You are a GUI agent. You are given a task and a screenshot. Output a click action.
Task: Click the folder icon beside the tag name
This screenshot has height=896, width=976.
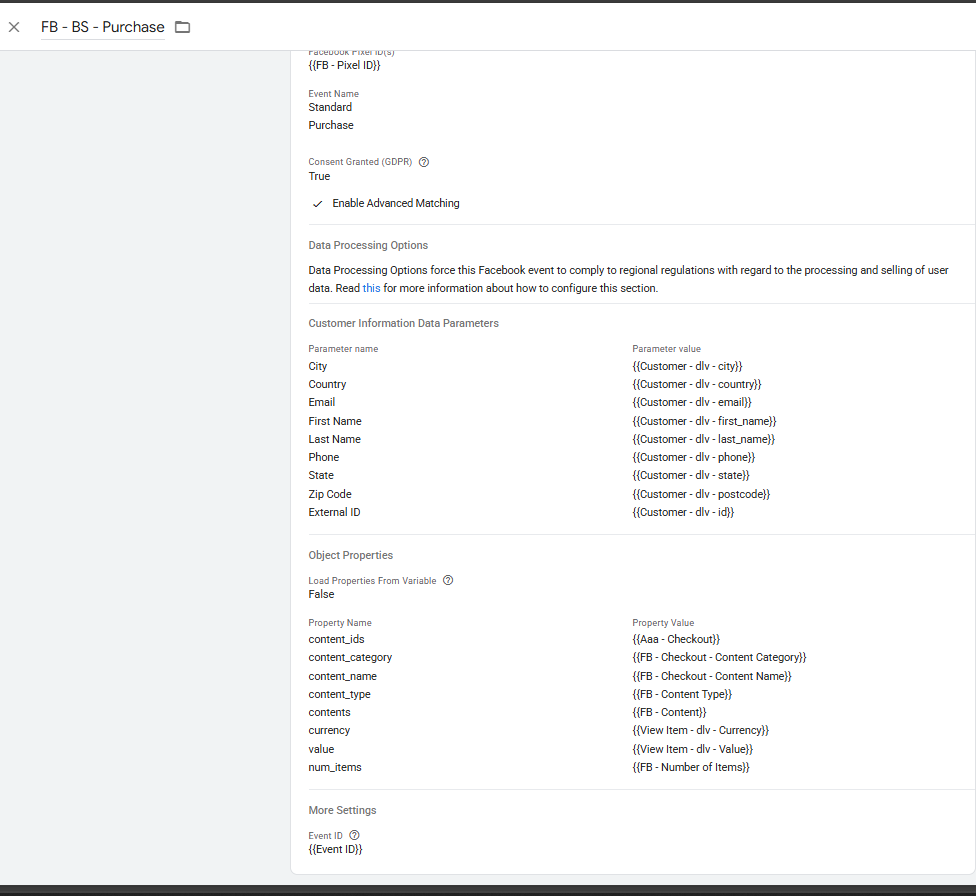(182, 27)
